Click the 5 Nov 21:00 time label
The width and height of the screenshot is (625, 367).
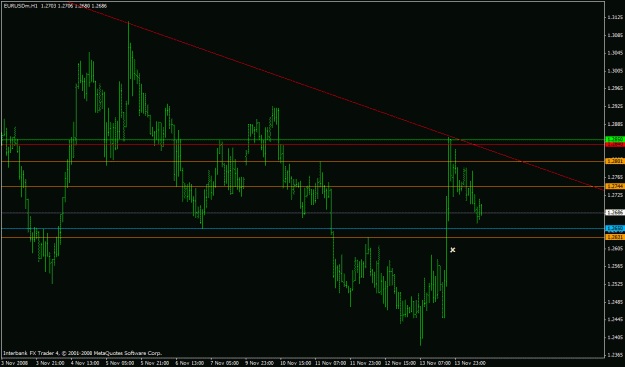click(x=155, y=363)
